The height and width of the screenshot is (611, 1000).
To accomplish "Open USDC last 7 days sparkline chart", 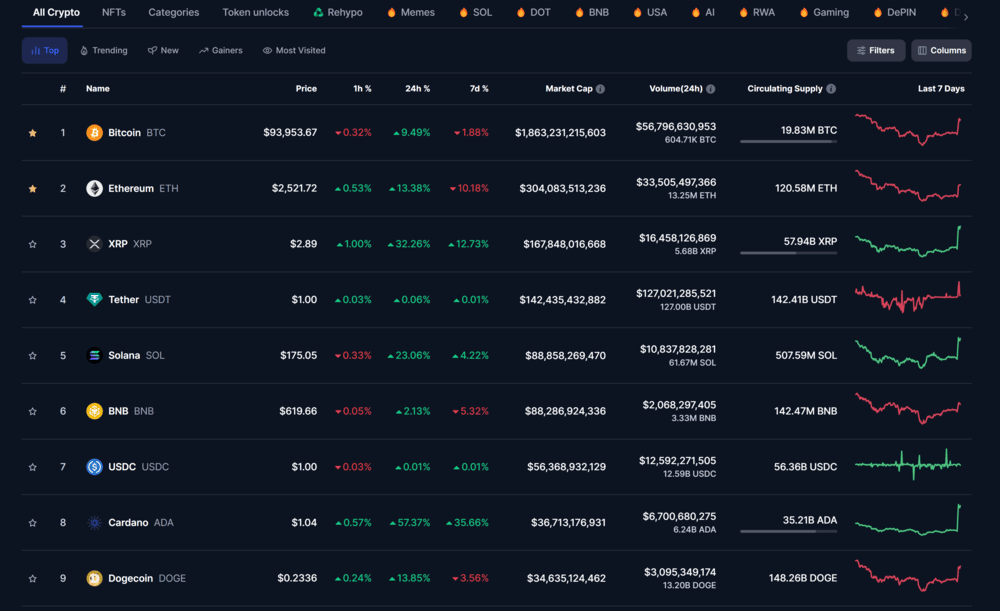I will 908,465.
